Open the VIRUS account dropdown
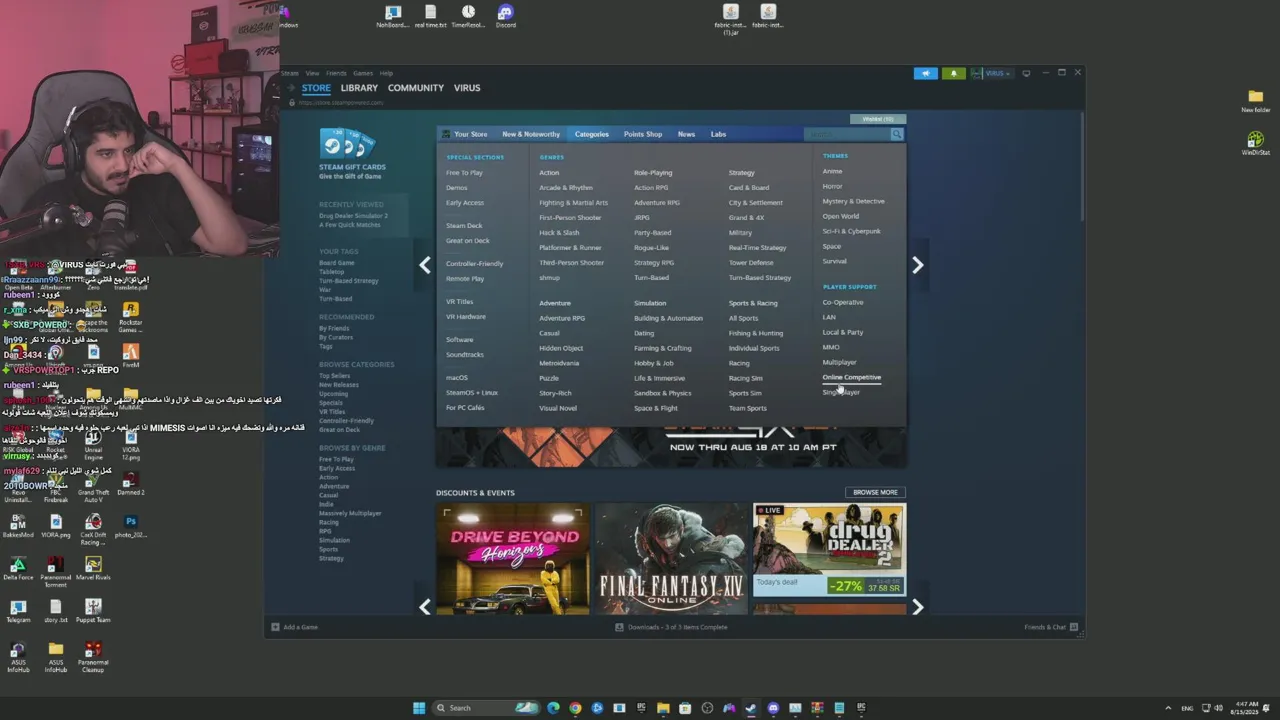The width and height of the screenshot is (1280, 720). click(991, 73)
